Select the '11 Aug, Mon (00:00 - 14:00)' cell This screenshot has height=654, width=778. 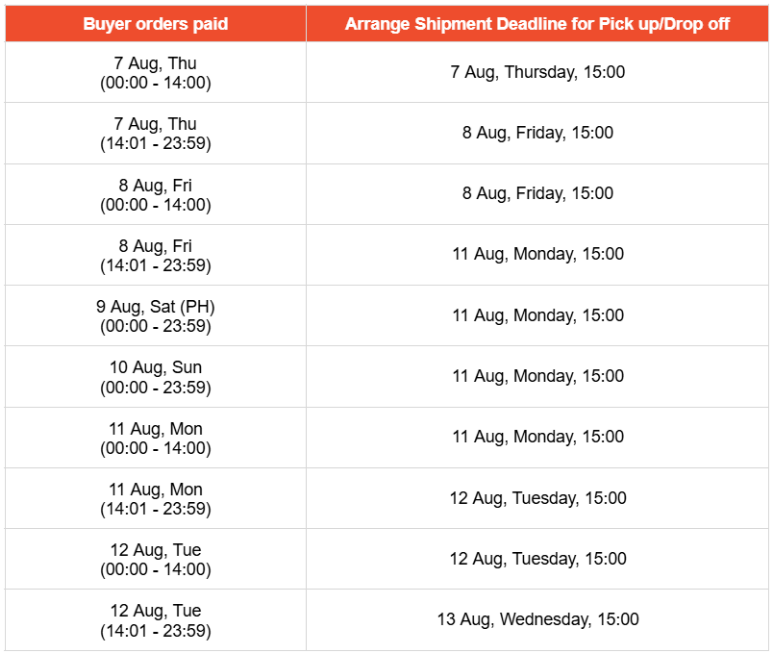click(x=155, y=438)
